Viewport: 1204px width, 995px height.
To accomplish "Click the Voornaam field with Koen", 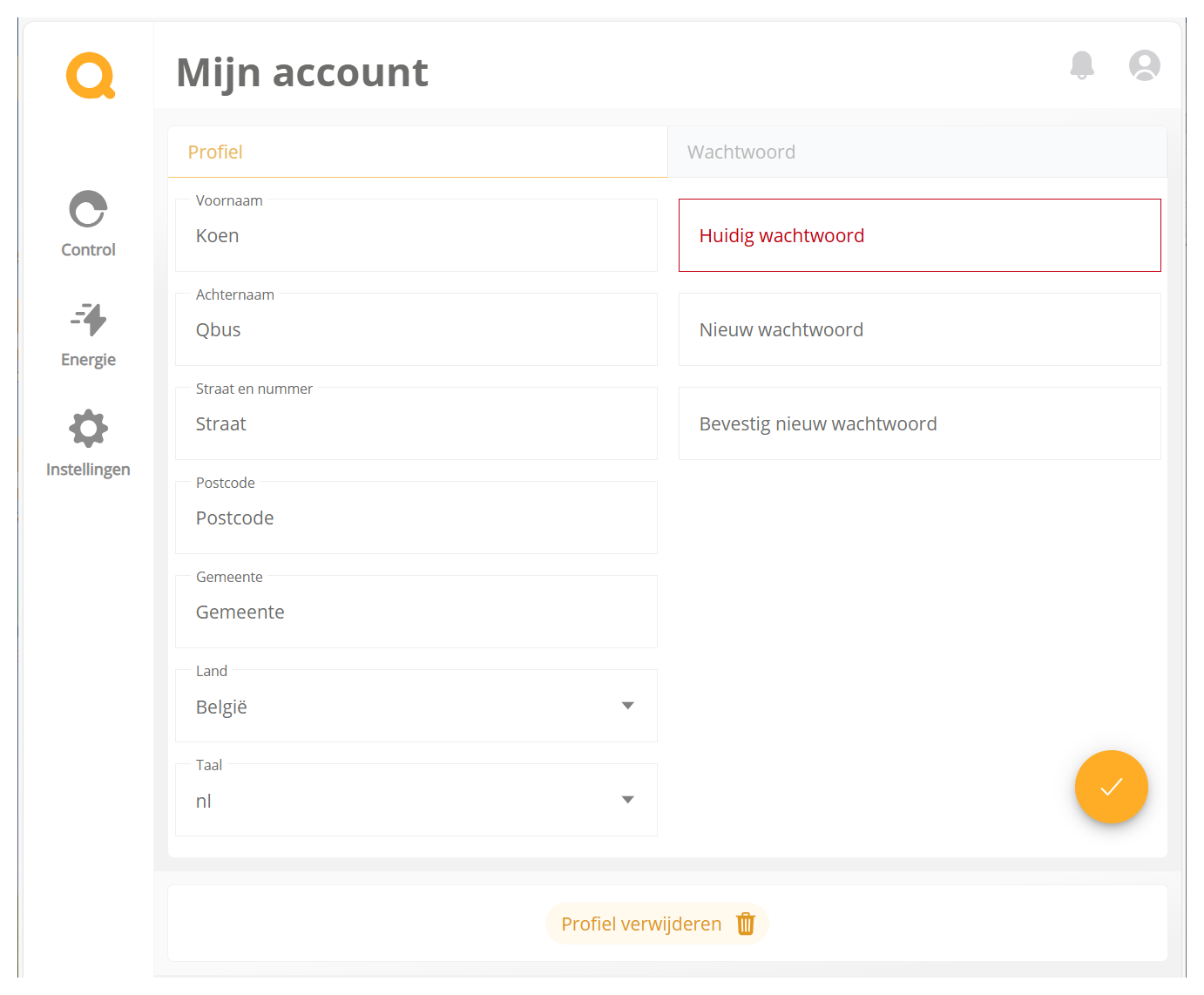I will pos(416,236).
